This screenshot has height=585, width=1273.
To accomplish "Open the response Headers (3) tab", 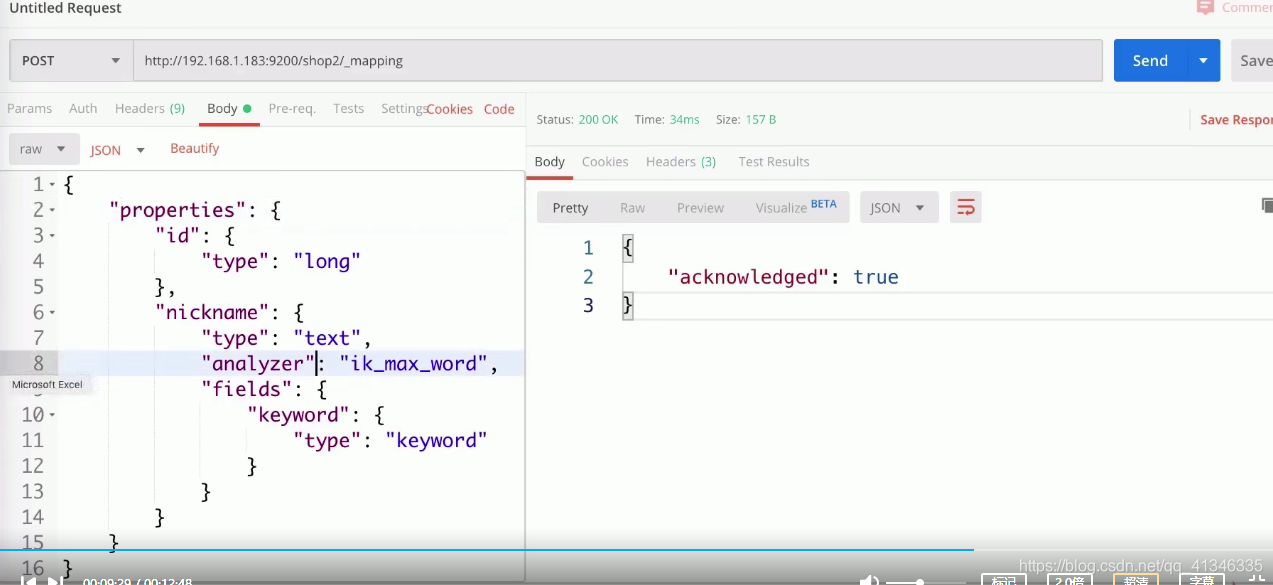I will tap(681, 161).
